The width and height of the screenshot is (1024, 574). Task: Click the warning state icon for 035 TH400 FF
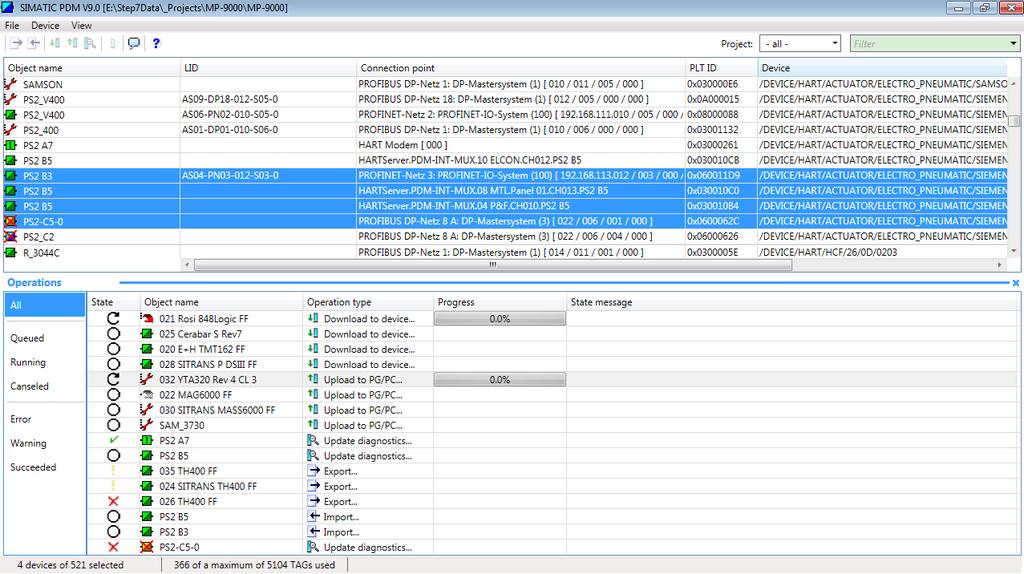click(114, 471)
